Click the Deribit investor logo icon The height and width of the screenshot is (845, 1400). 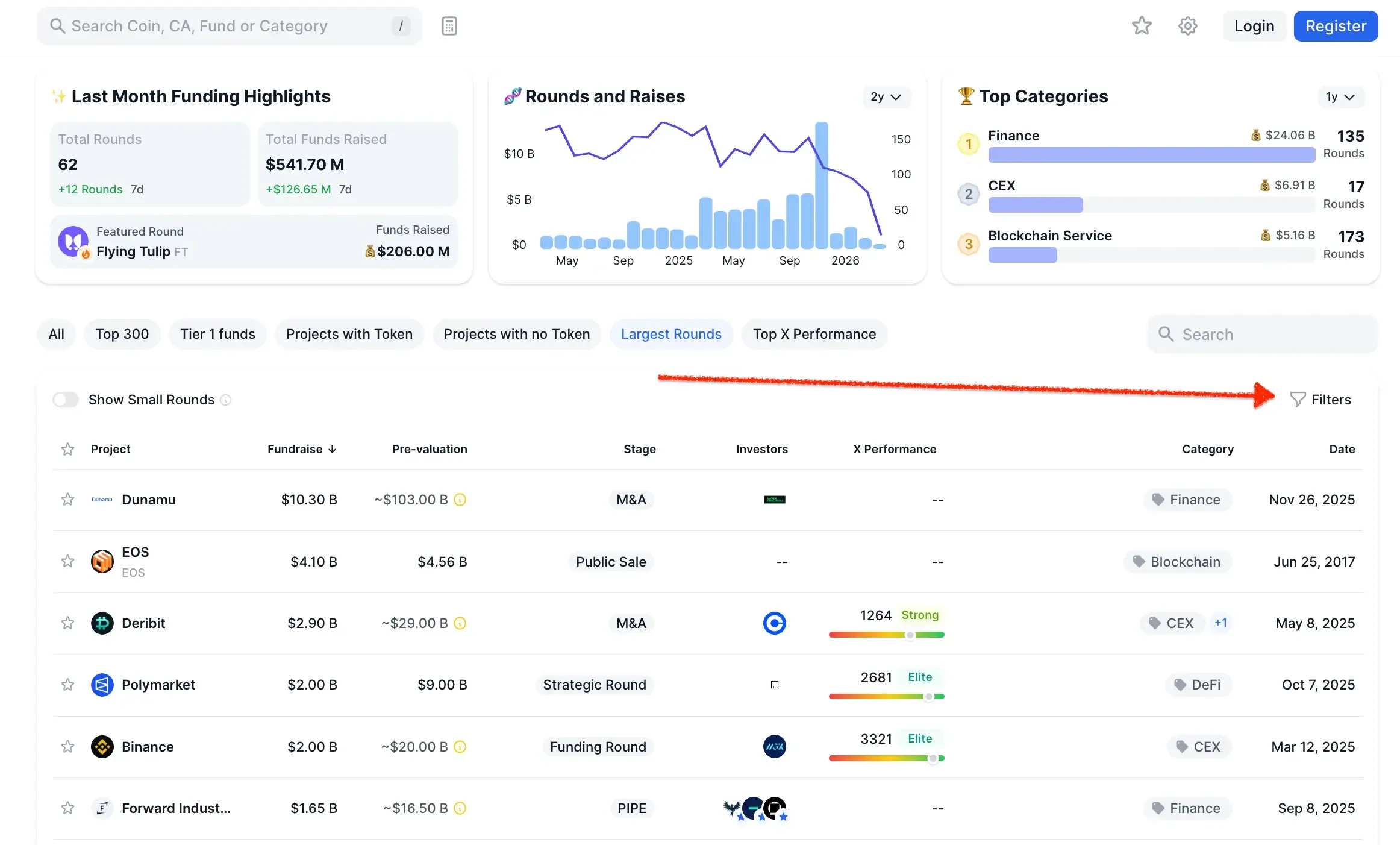pos(774,623)
